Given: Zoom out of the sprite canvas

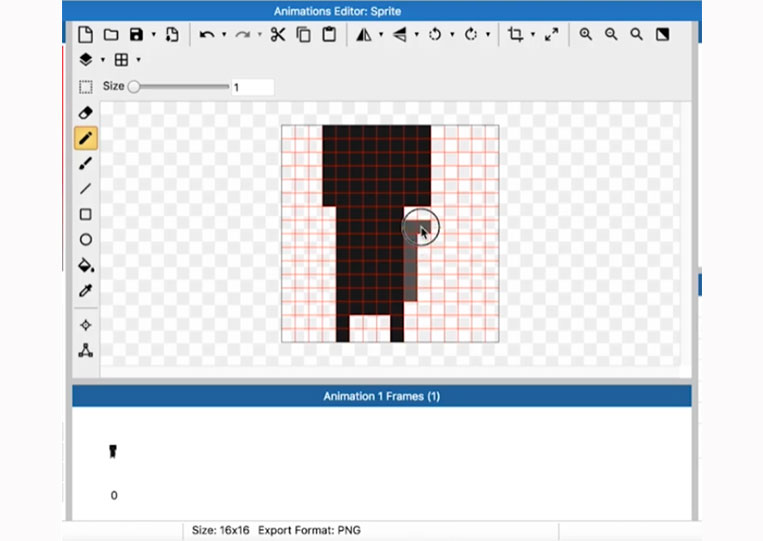Looking at the screenshot, I should tap(611, 35).
